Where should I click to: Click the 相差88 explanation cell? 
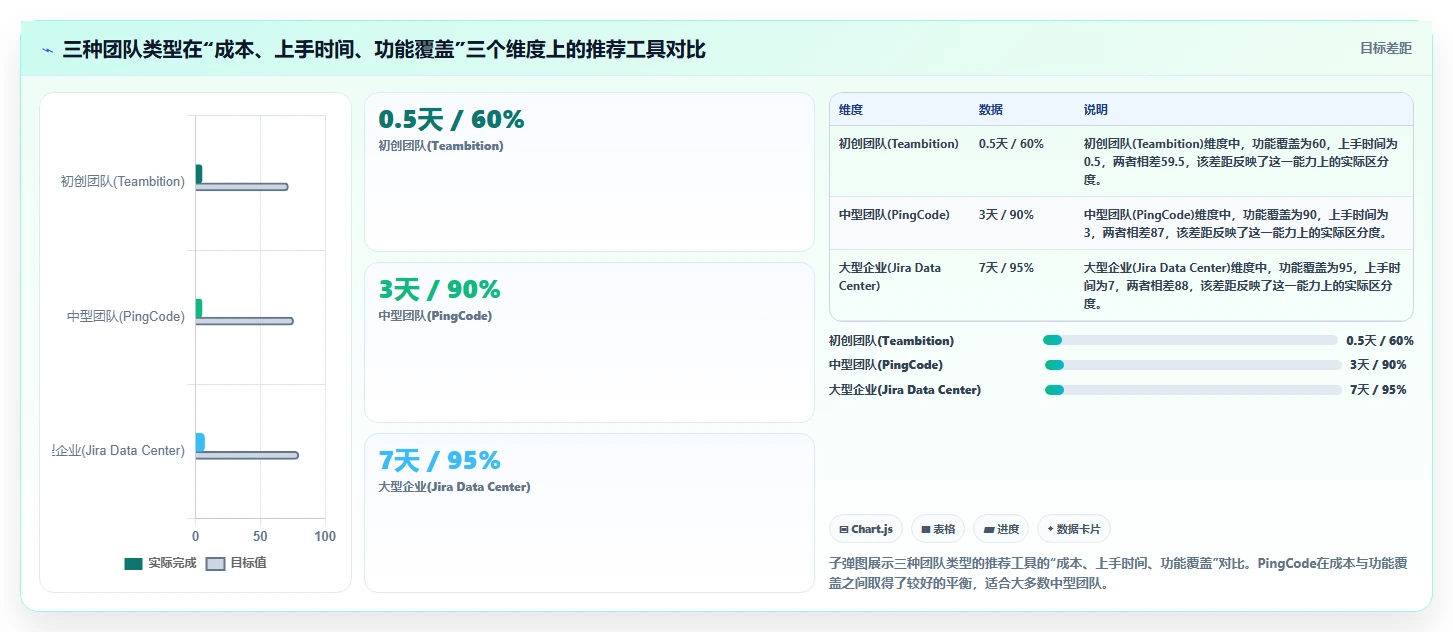coord(1241,286)
